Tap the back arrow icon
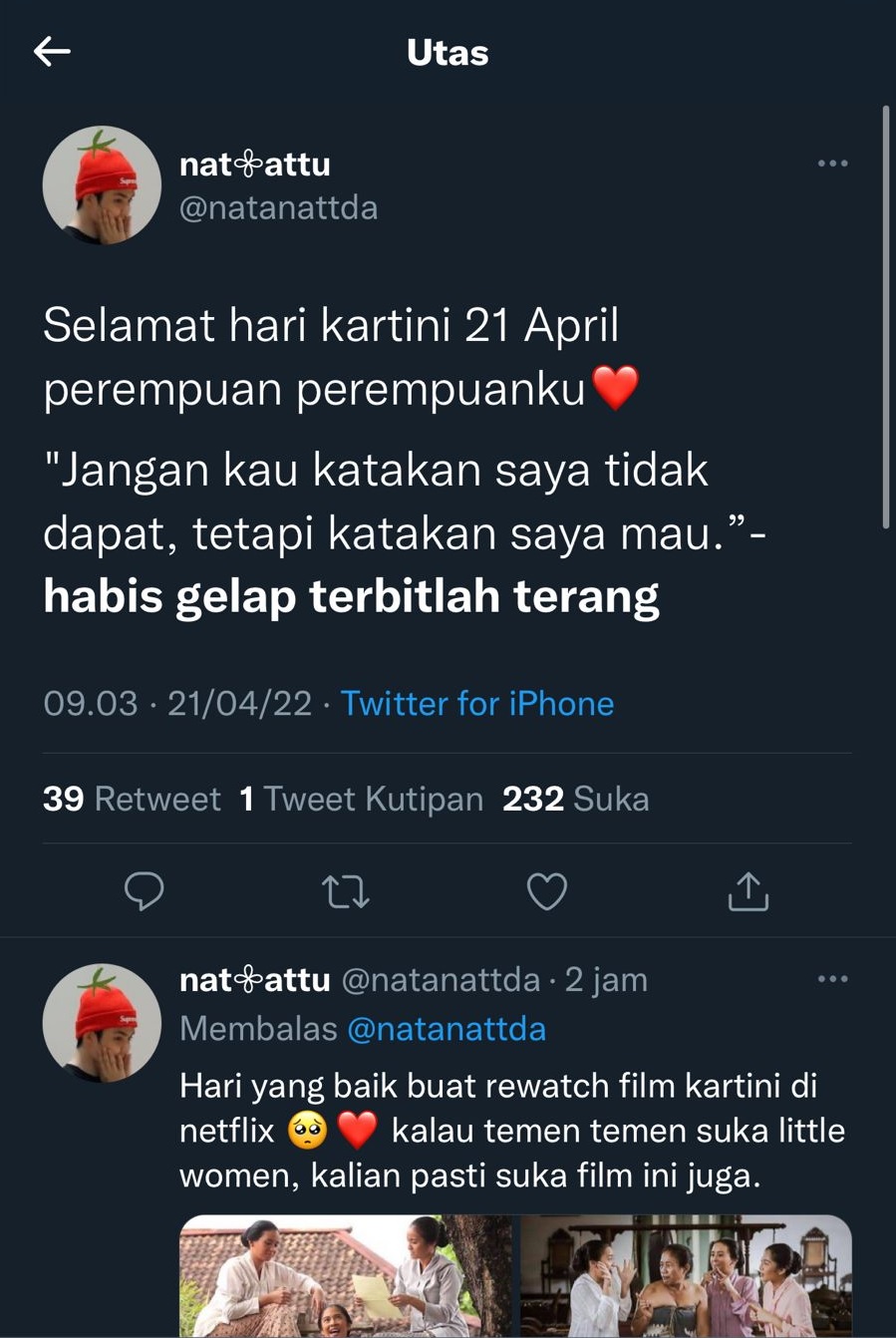Viewport: 896px width, 1338px height. 52,52
